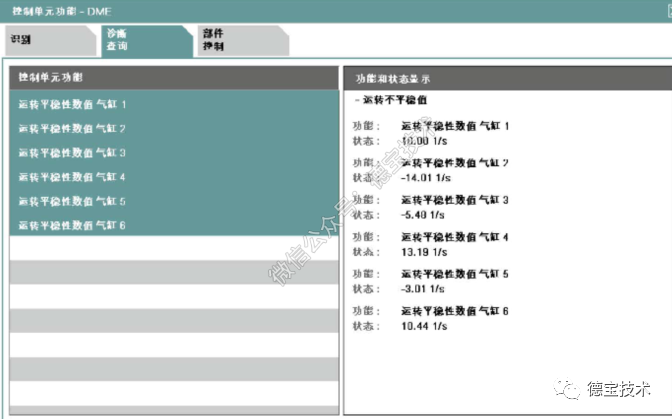Open the 部件控制 tab
Viewport: 672px width, 419px height.
point(213,40)
